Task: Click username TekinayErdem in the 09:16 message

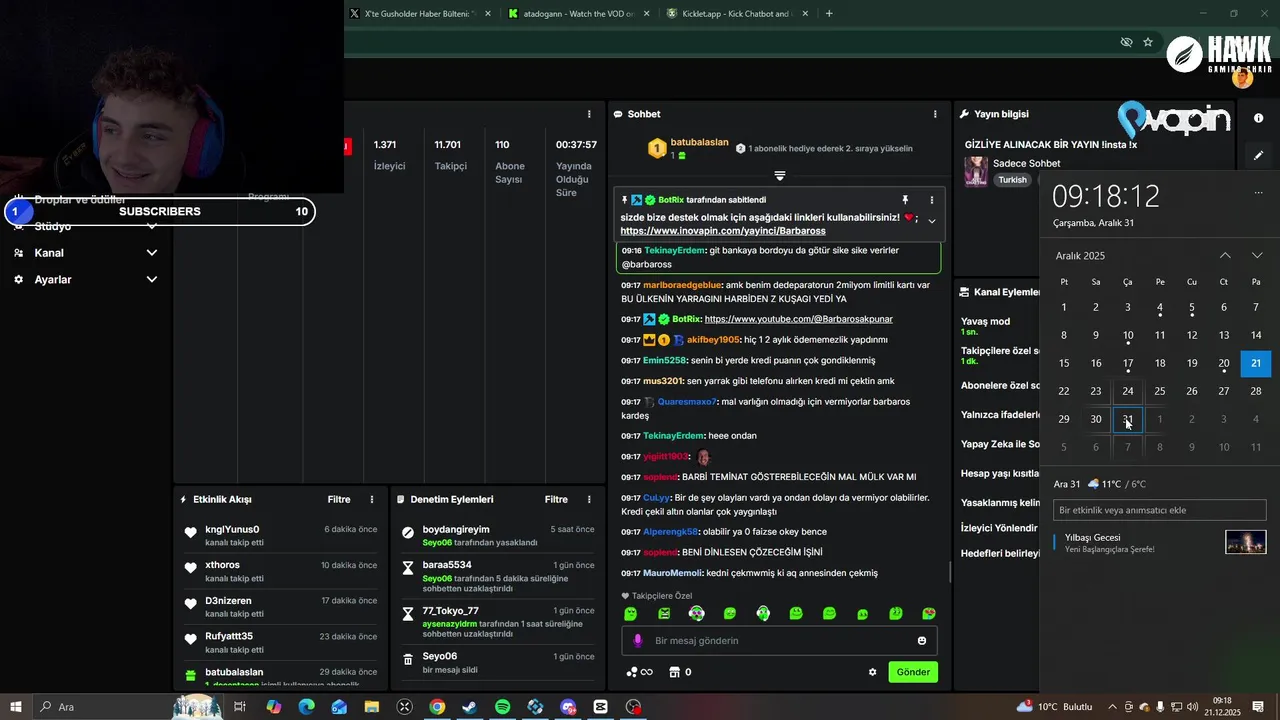Action: pyautogui.click(x=674, y=250)
